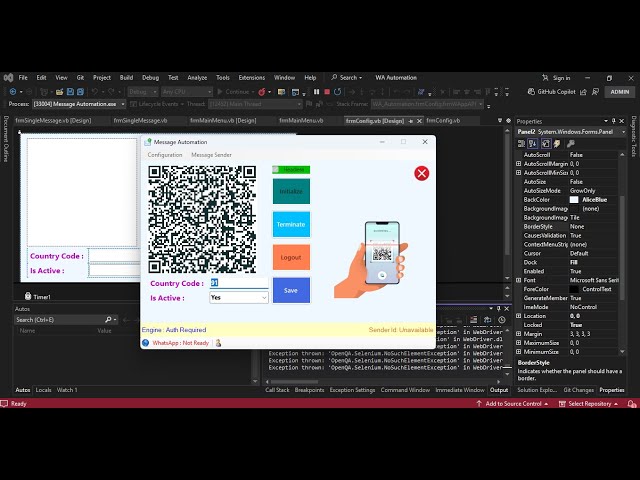
Task: Click the Save All toolbar icon
Action: [x=80, y=92]
